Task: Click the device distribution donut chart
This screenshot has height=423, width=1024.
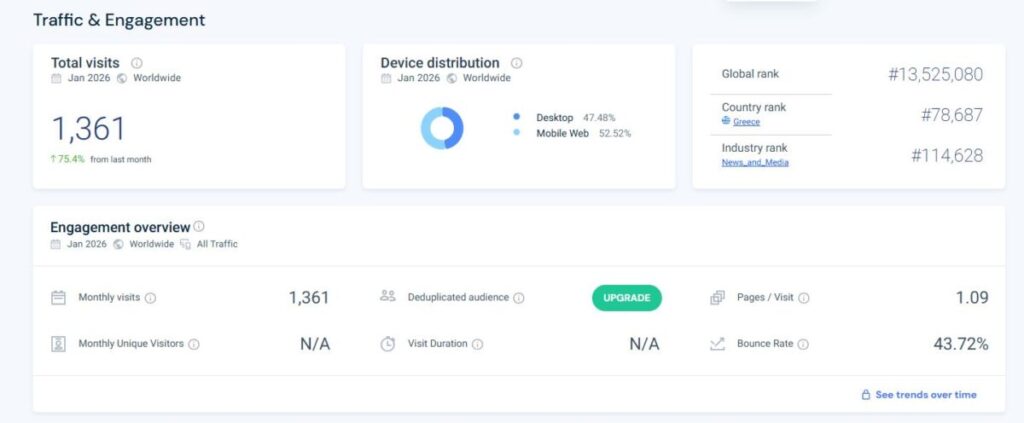Action: (x=441, y=128)
